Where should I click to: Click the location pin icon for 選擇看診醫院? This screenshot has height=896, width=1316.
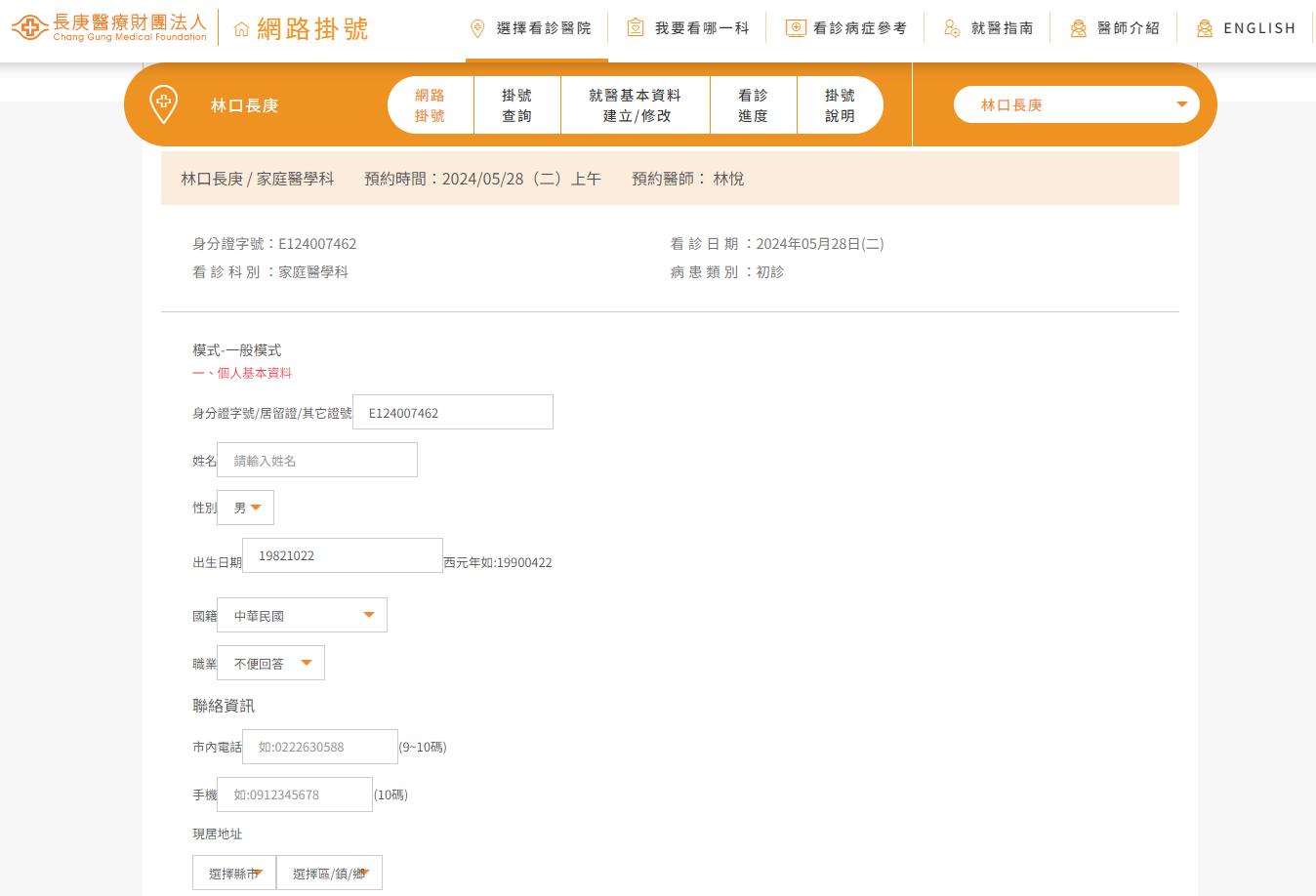477,28
